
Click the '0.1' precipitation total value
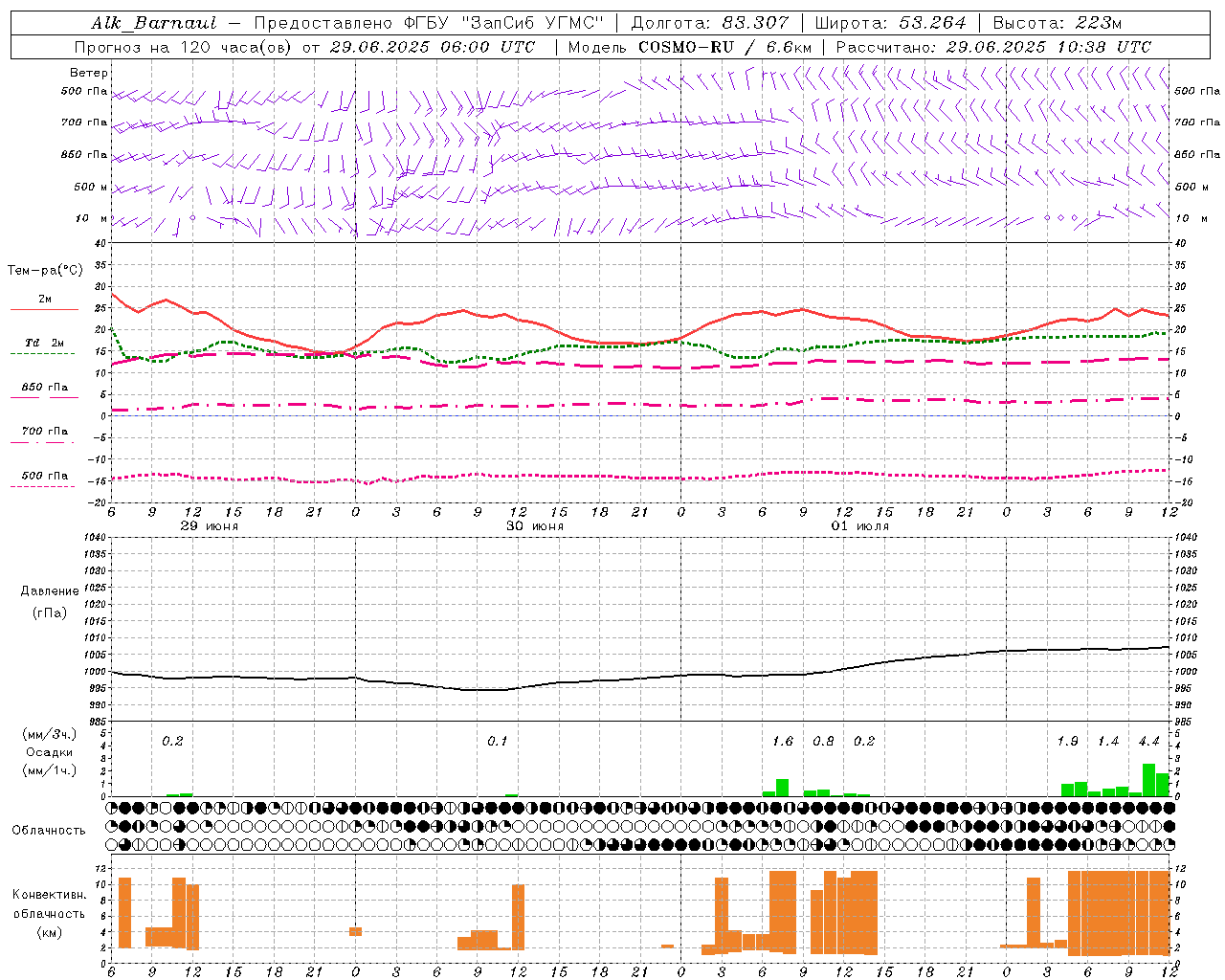tap(498, 741)
